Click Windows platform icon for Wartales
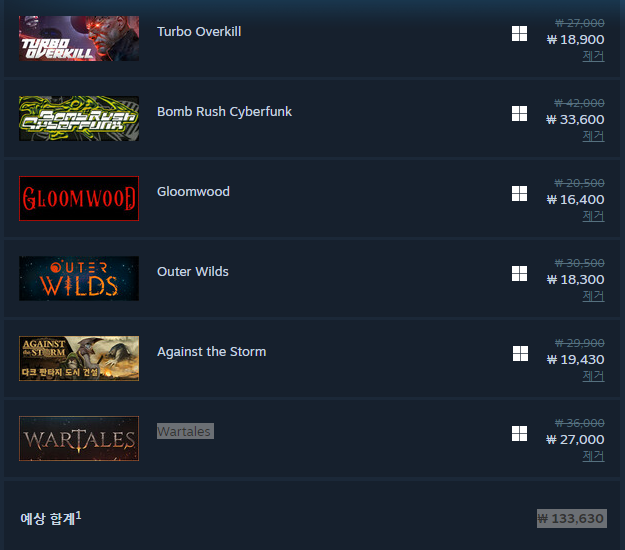The width and height of the screenshot is (625, 550). (x=519, y=434)
